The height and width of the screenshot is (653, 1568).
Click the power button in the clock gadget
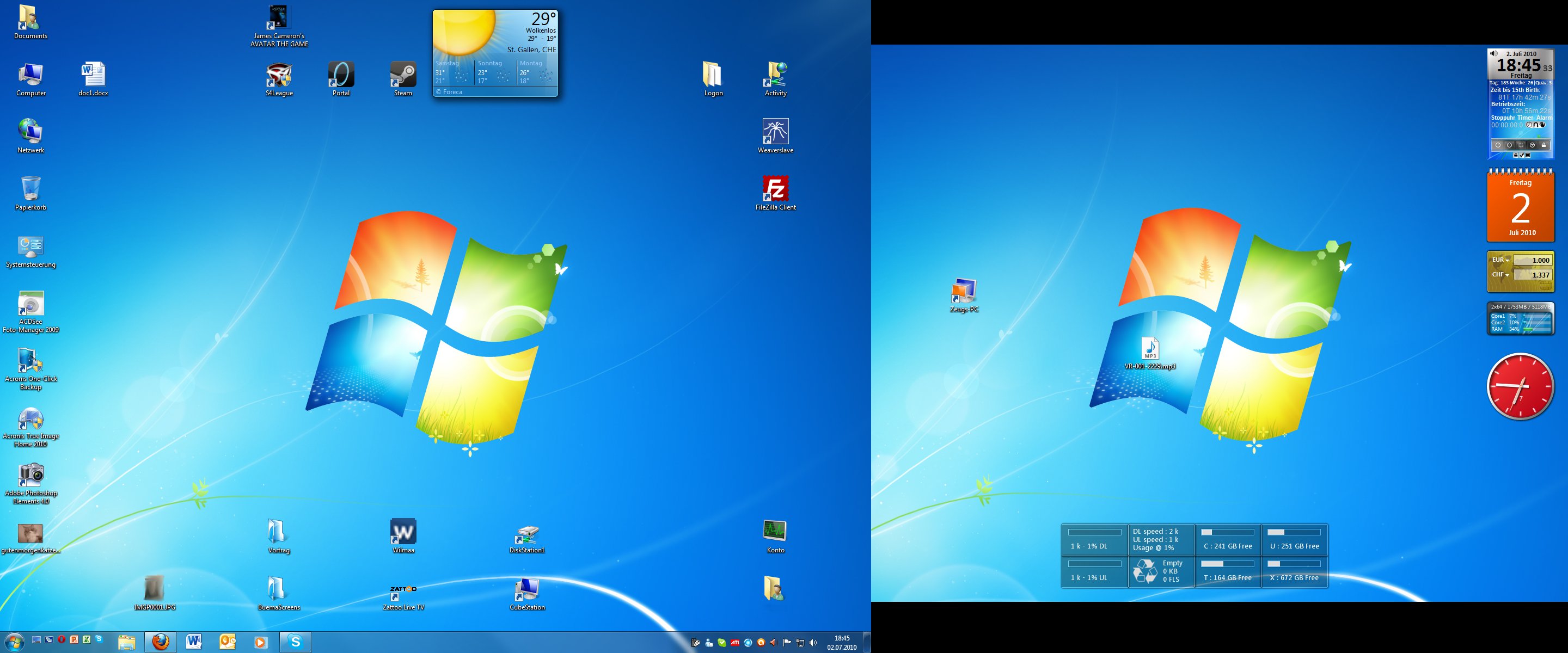point(1498,145)
